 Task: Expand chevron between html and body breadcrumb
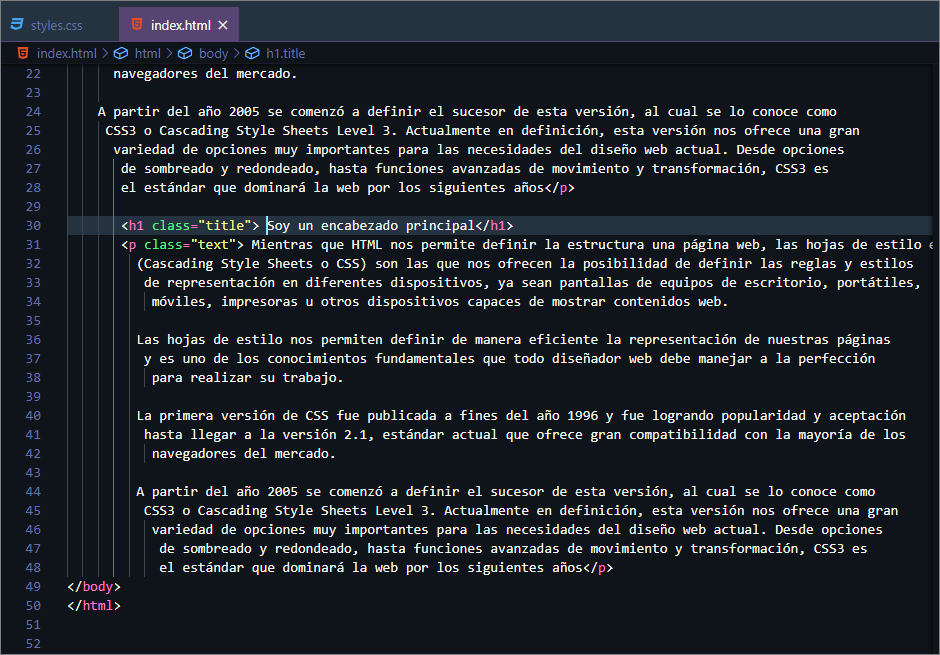(170, 53)
